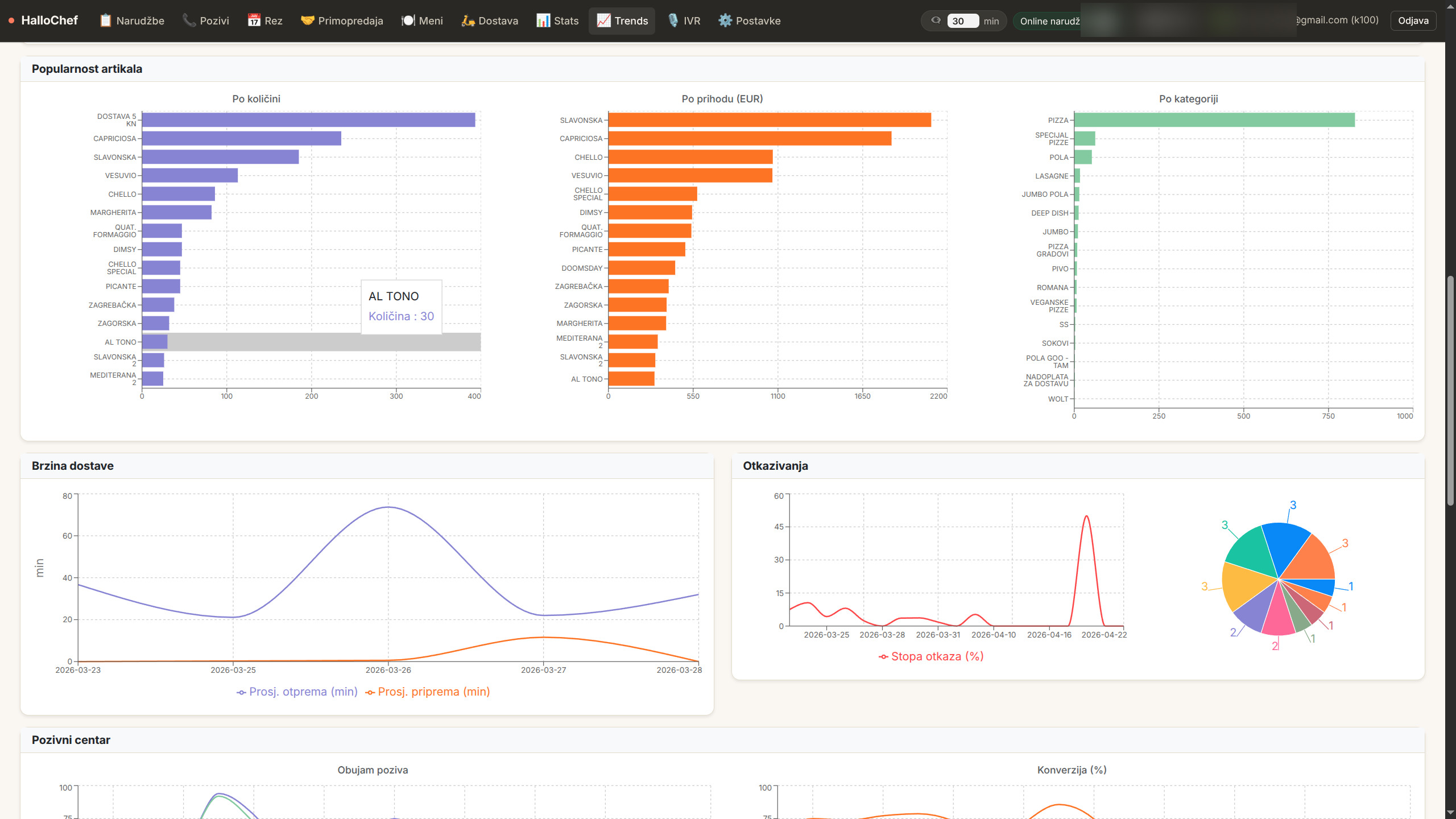
Task: Click the HalloChef logo link
Action: coord(49,20)
